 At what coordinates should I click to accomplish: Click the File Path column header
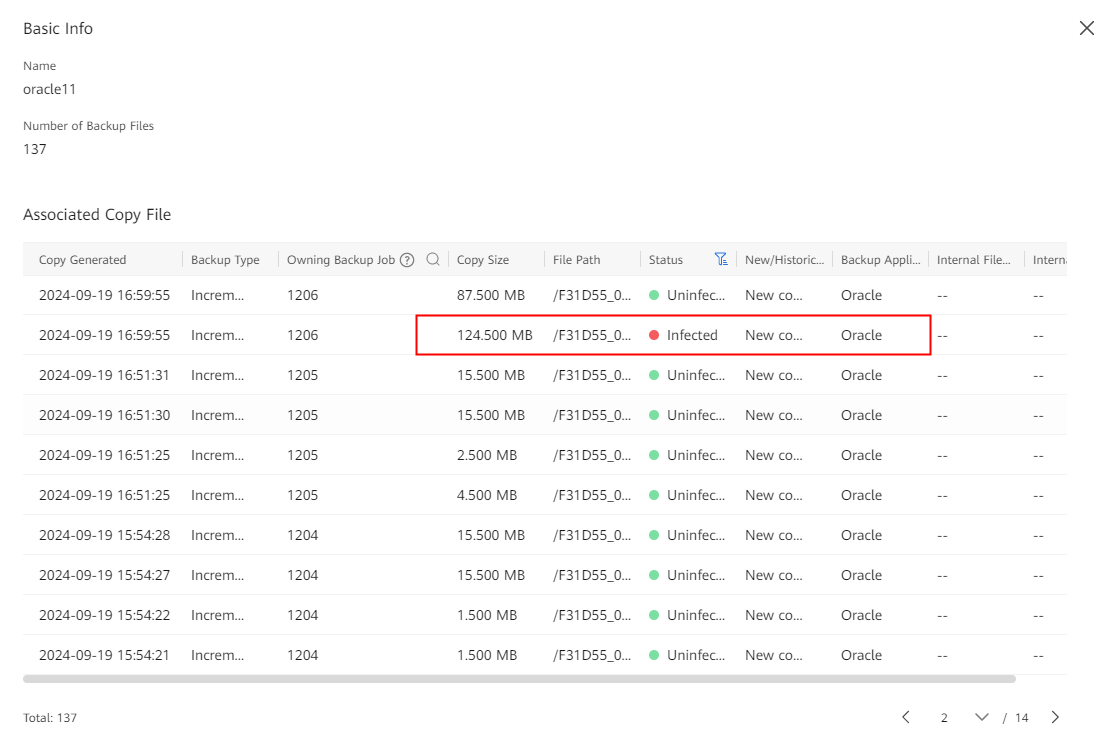[x=577, y=260]
